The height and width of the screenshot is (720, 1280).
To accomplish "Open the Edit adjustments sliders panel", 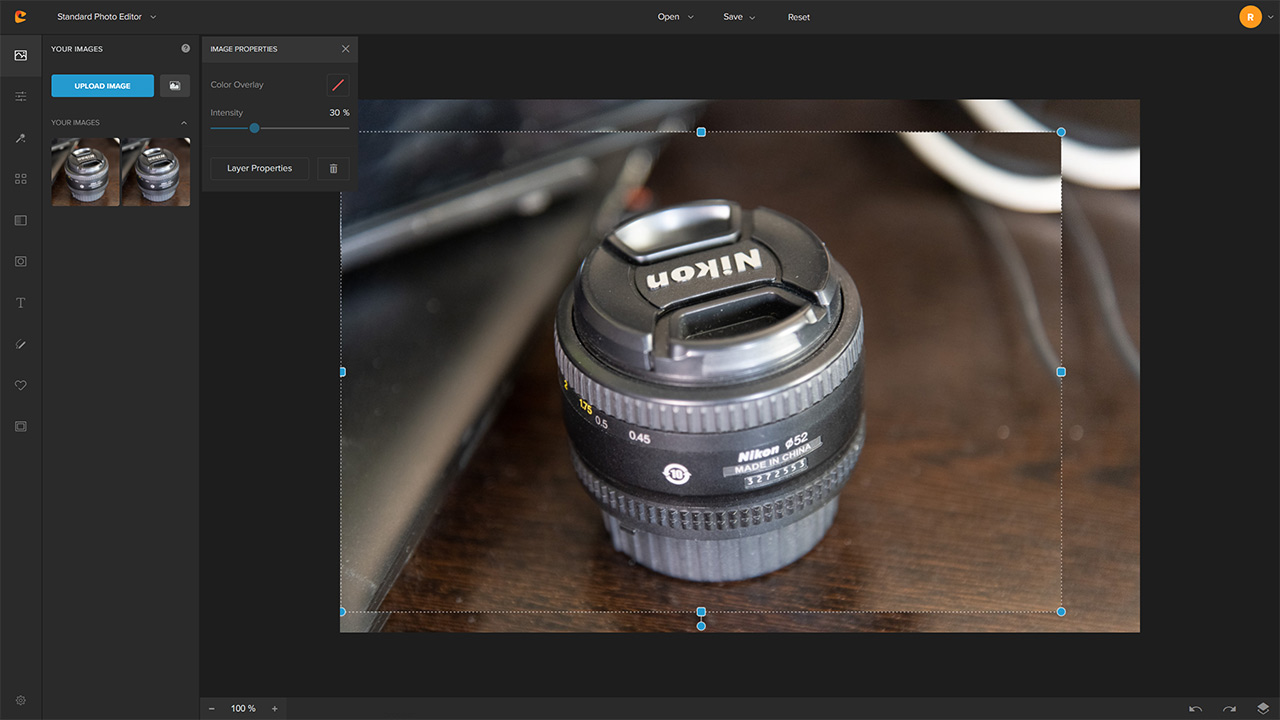I will click(20, 96).
